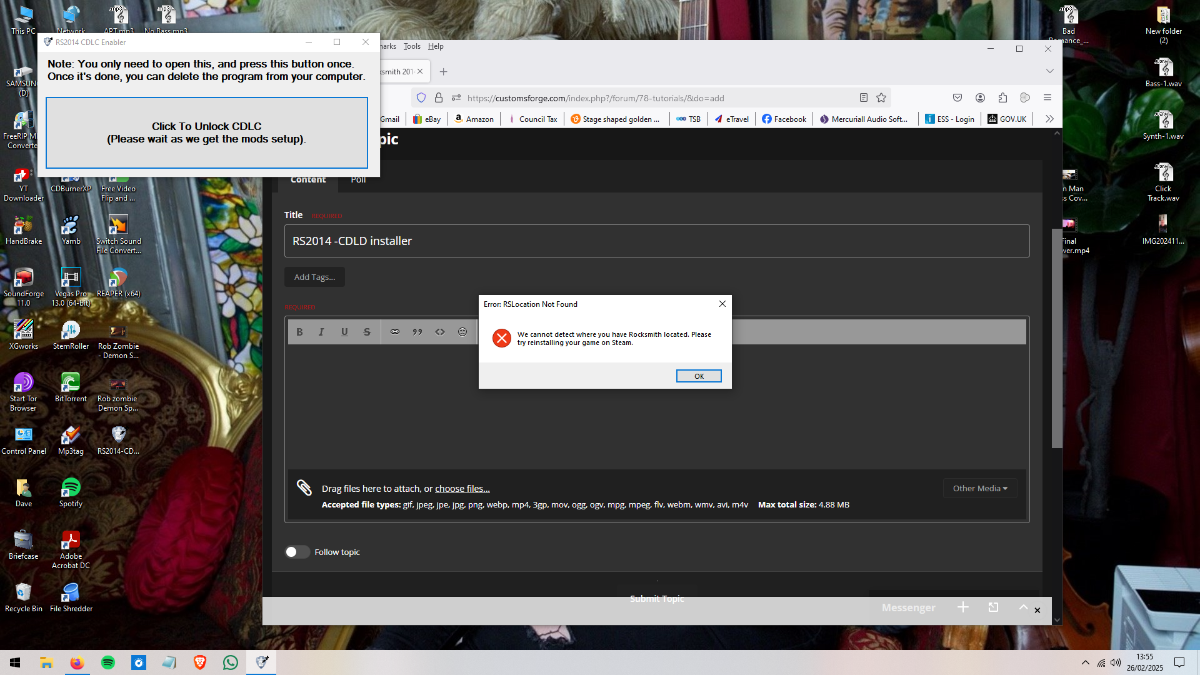Screen dimensions: 1200x675
Task: Apply strikethrough formatting in the editor
Action: [x=367, y=332]
